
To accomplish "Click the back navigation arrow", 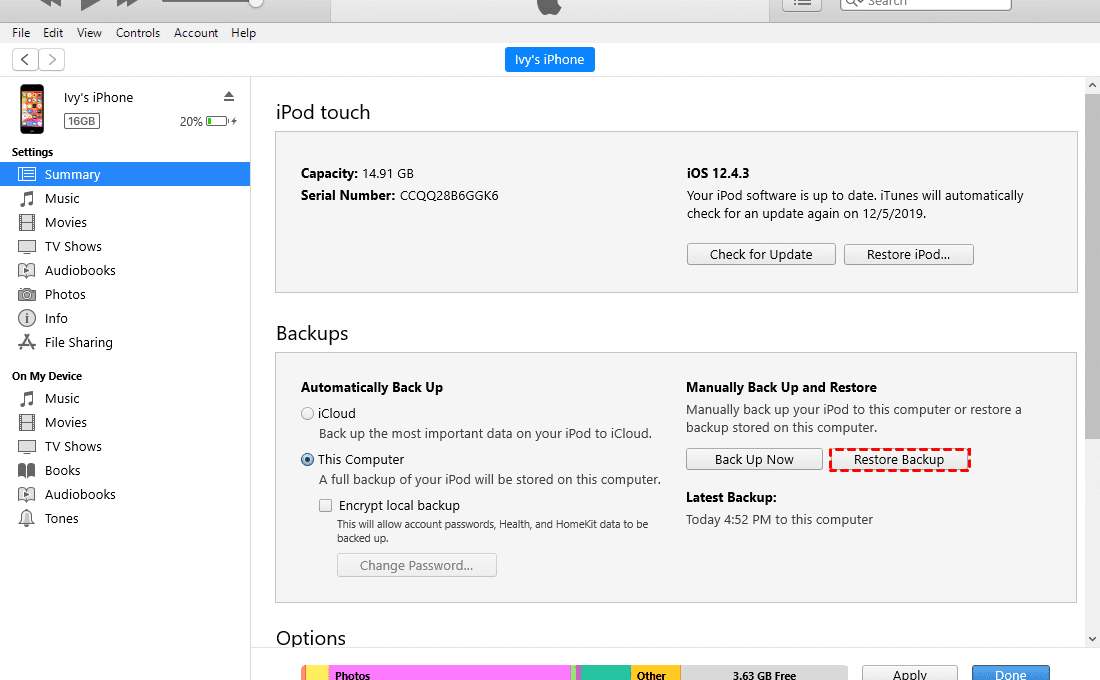I will [x=25, y=60].
